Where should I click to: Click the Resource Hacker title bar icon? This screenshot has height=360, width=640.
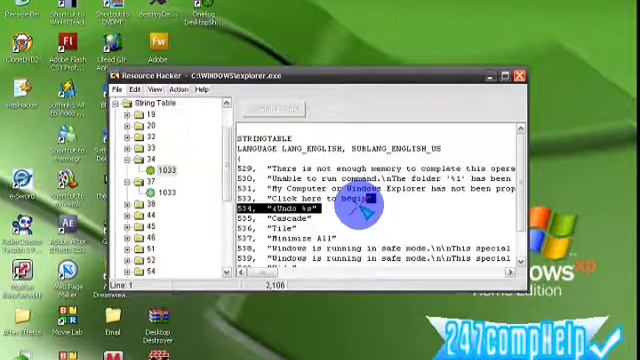point(115,76)
